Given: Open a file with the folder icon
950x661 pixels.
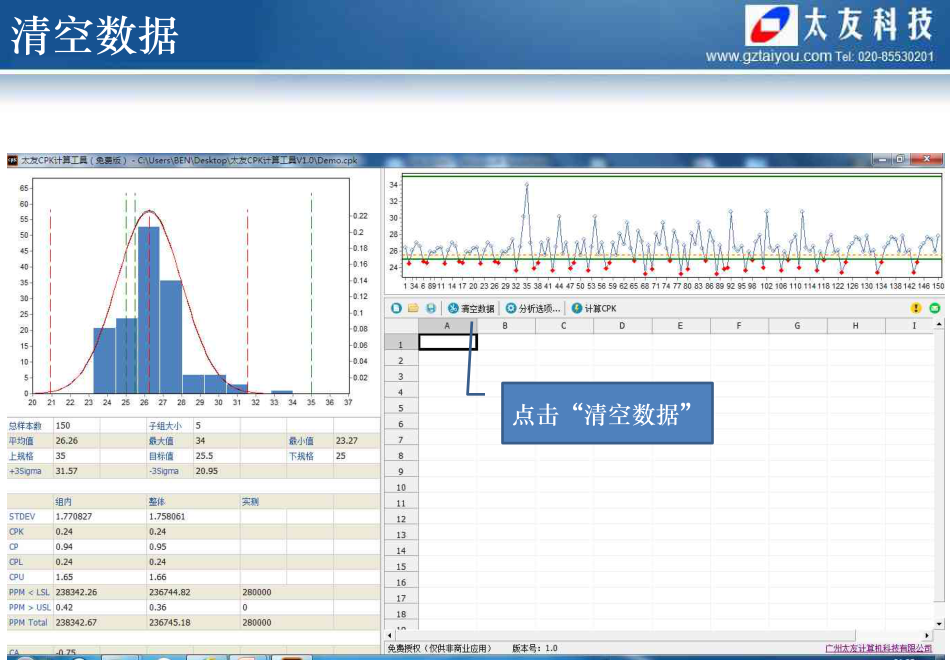Looking at the screenshot, I should tap(413, 308).
